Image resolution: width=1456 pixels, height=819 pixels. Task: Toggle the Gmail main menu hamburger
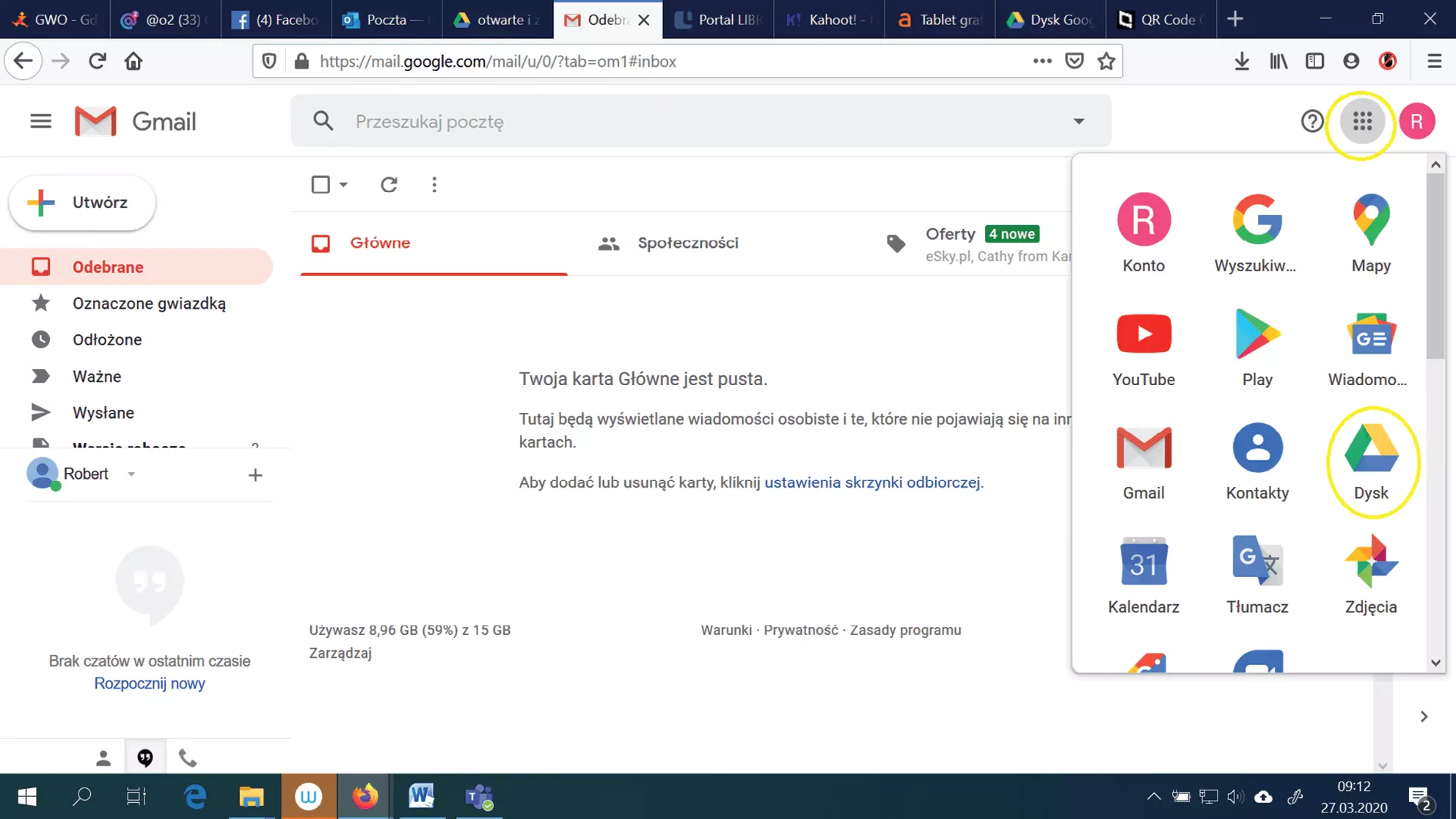click(40, 121)
